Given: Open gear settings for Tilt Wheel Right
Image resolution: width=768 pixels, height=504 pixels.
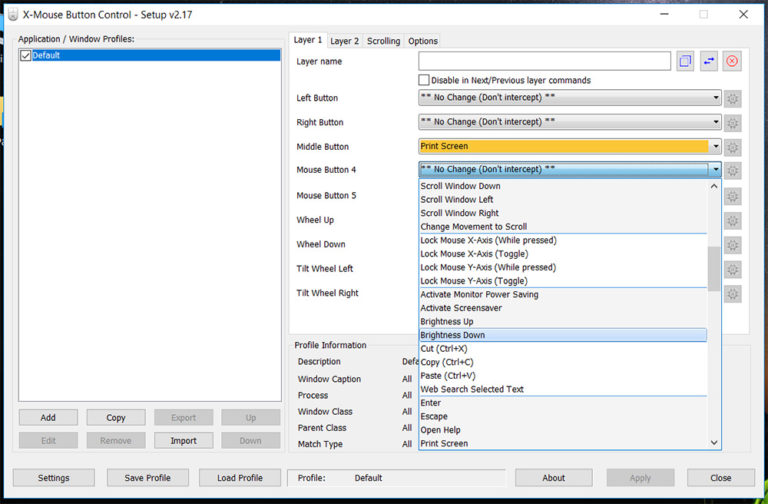Looking at the screenshot, I should (x=732, y=294).
